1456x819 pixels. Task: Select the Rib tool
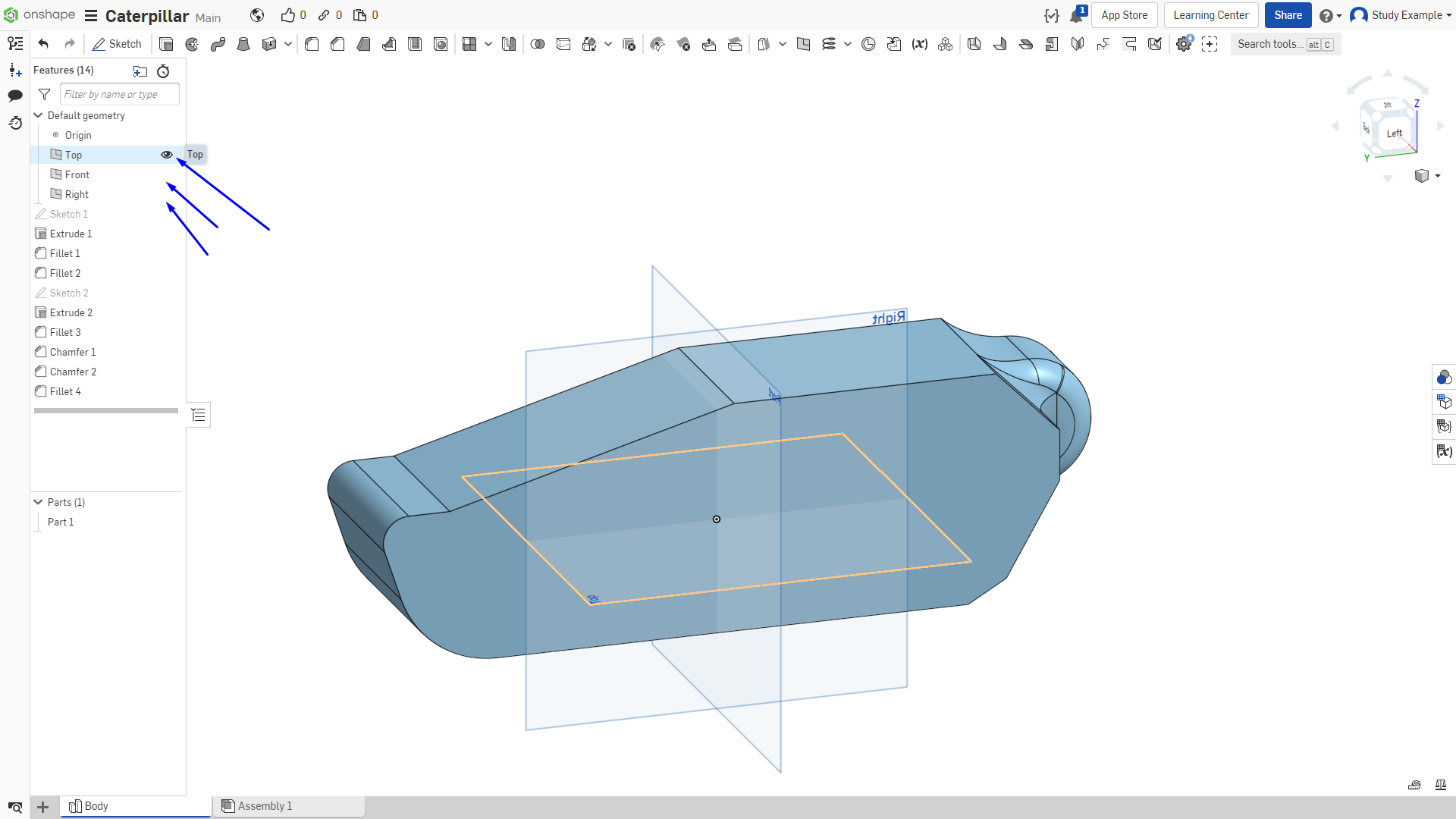tap(389, 44)
